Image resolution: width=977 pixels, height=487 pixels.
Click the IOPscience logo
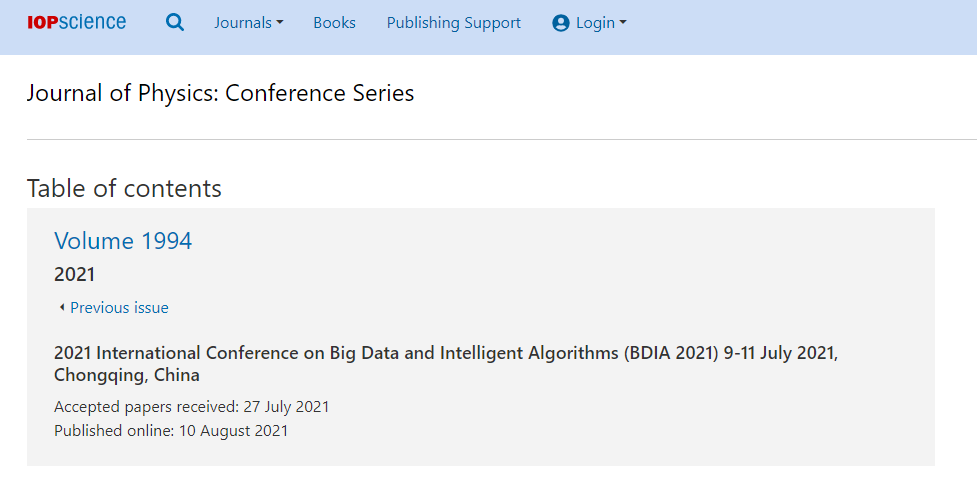[77, 22]
